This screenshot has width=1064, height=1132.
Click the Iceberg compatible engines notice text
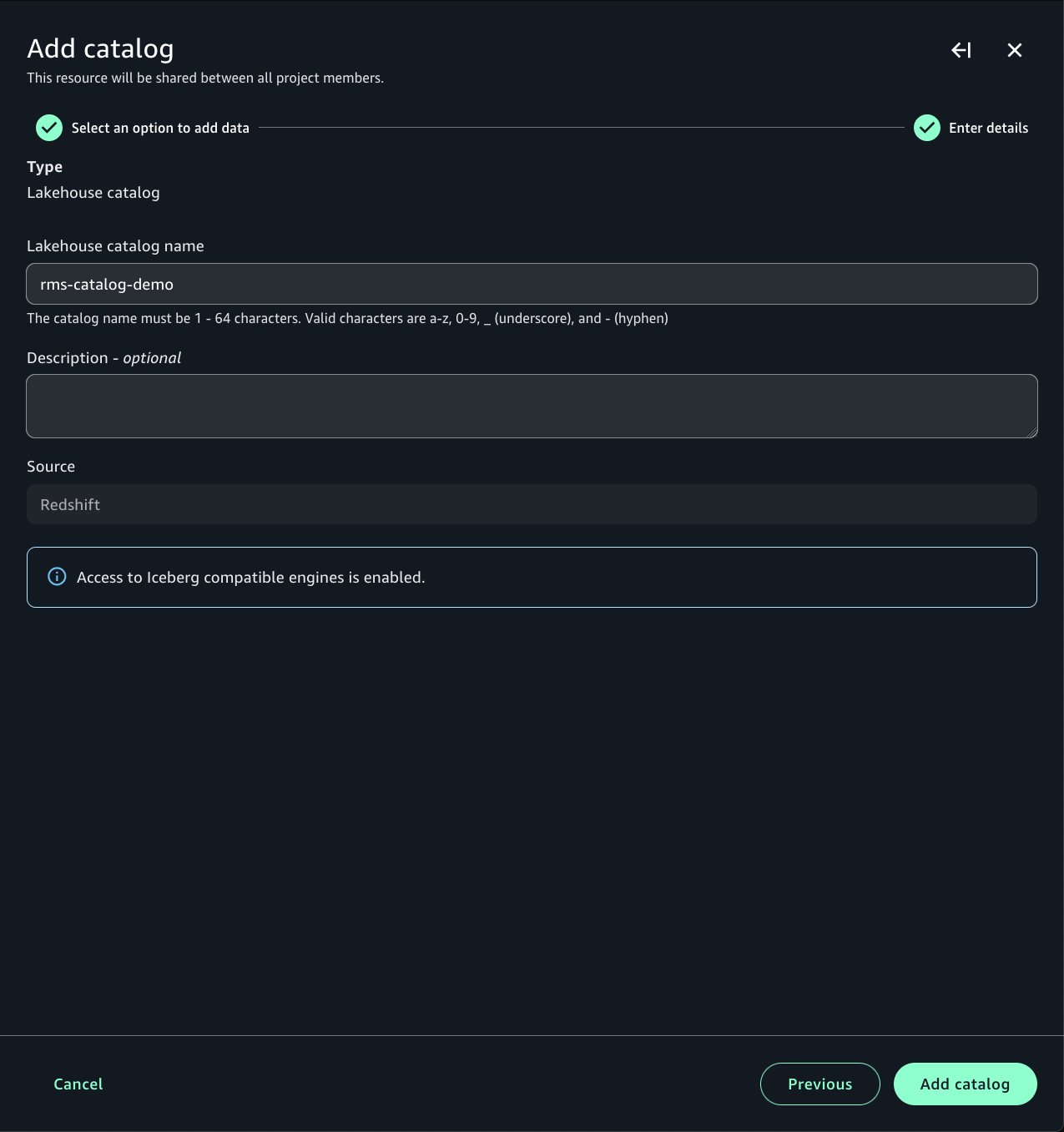[x=250, y=578]
